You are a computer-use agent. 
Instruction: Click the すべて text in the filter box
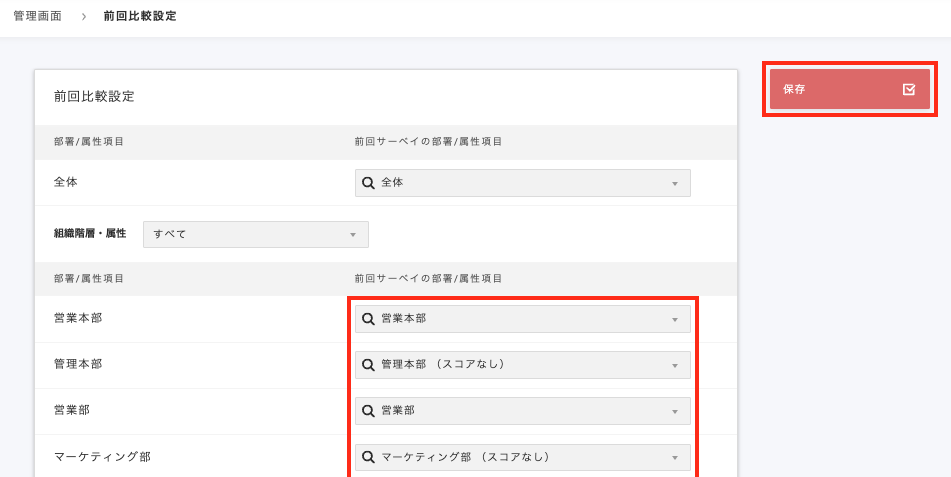coord(170,234)
